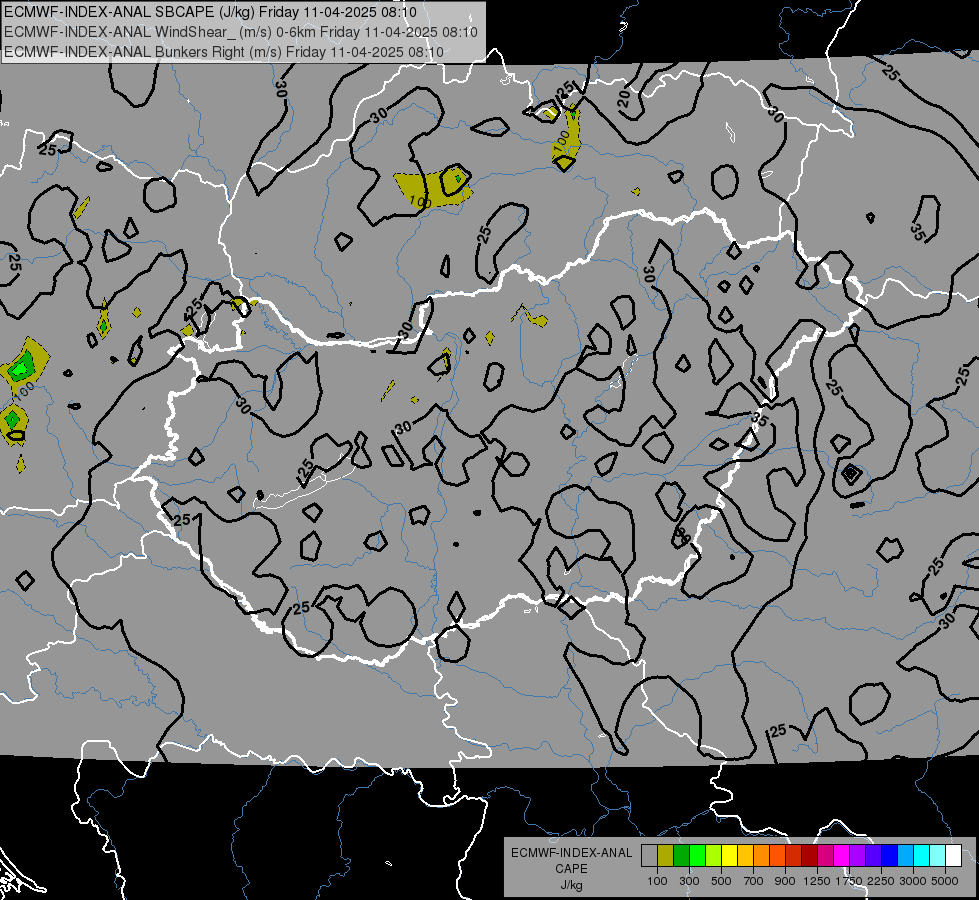Click the 1750 legend value
The image size is (979, 900).
(x=849, y=881)
